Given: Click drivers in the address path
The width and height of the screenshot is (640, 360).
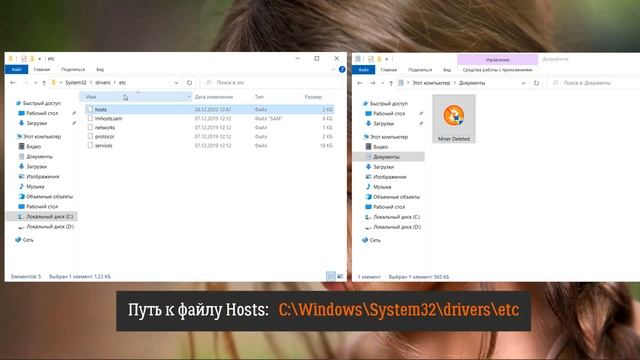Looking at the screenshot, I should [x=103, y=82].
